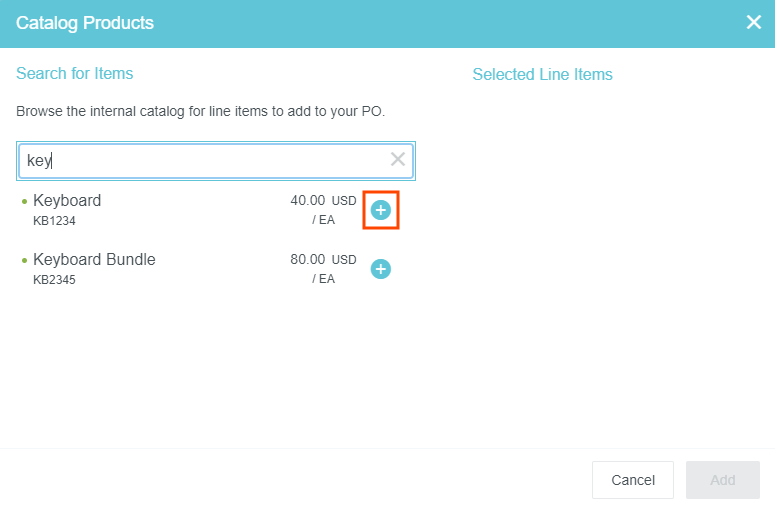Click the 80.00 USD price

click(322, 259)
